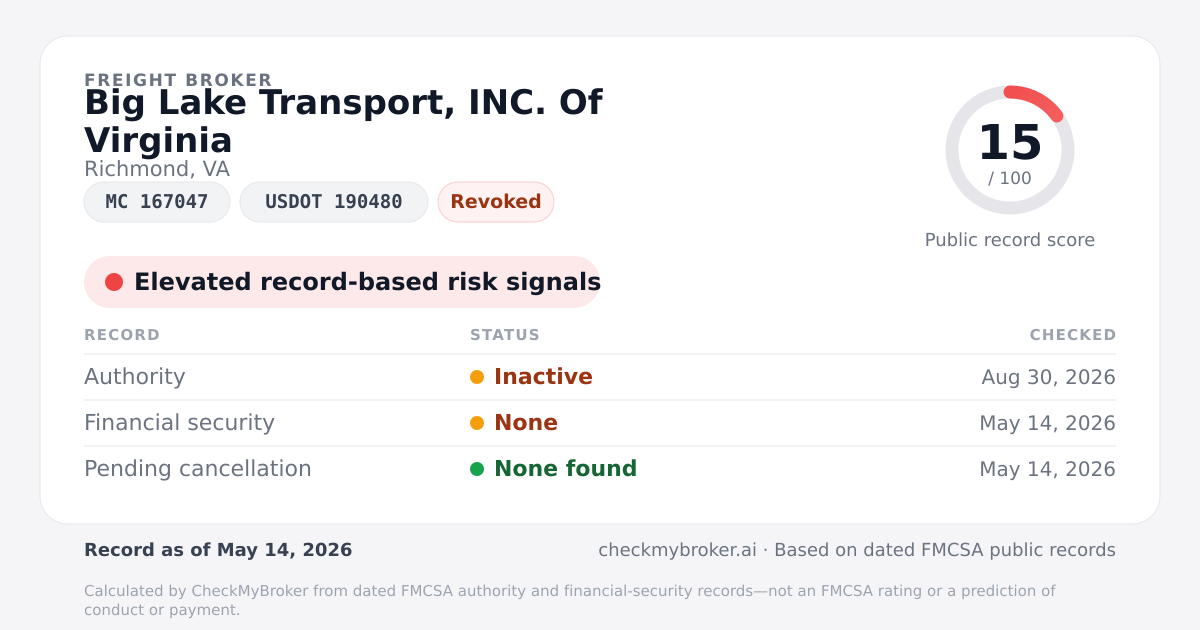Click the red dot beside Elevated risk signals

pos(114,282)
